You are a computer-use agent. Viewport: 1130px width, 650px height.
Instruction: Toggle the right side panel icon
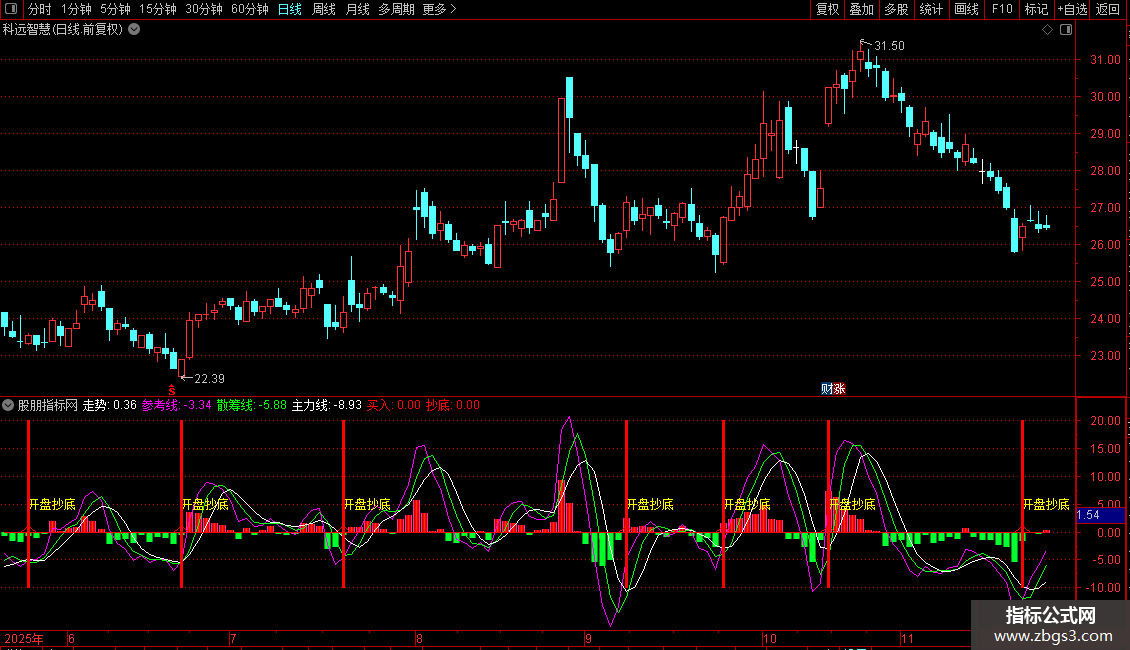click(x=1066, y=30)
